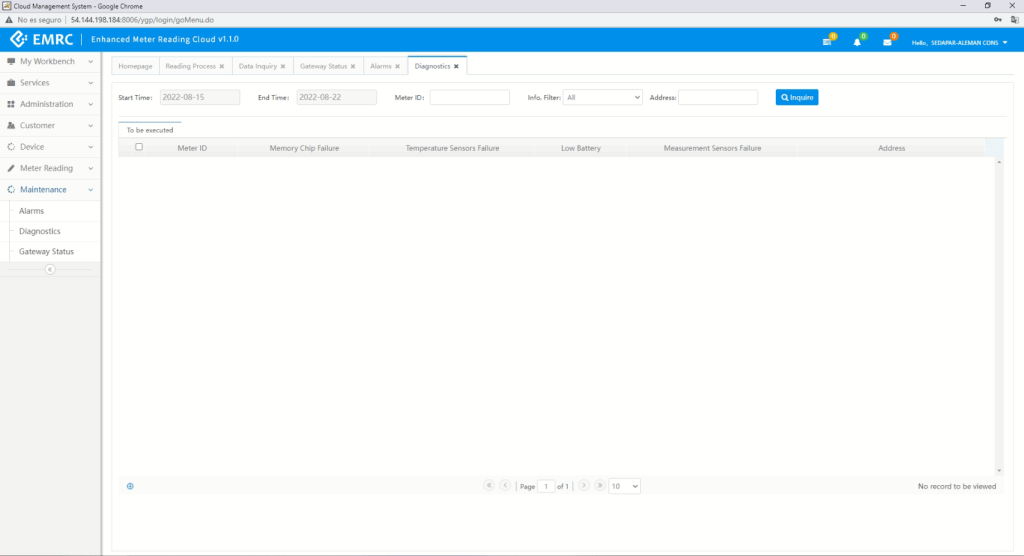
Task: Expand the My Workbench menu chevron
Action: (x=91, y=61)
